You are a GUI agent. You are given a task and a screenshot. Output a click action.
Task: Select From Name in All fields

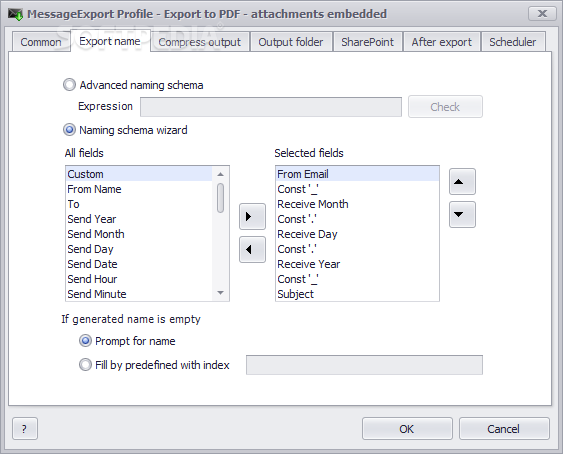point(139,189)
